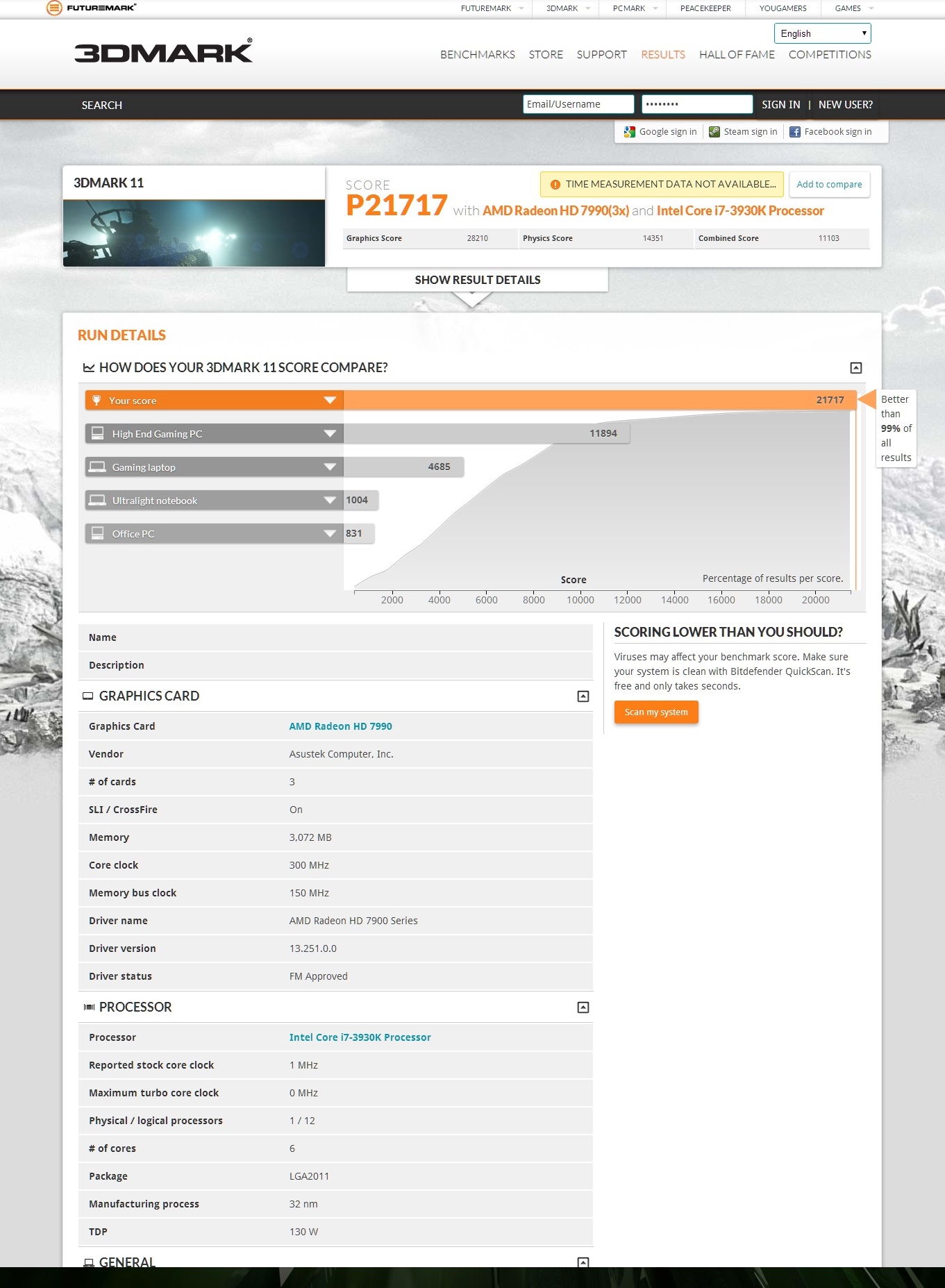The height and width of the screenshot is (1288, 945).
Task: Open the YOUGAMERS top link
Action: (783, 8)
